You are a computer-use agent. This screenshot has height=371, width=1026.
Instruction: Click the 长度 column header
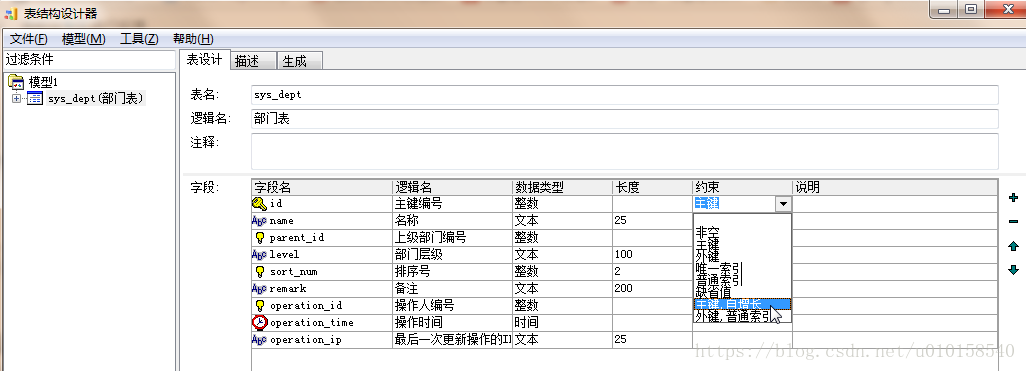(x=652, y=187)
